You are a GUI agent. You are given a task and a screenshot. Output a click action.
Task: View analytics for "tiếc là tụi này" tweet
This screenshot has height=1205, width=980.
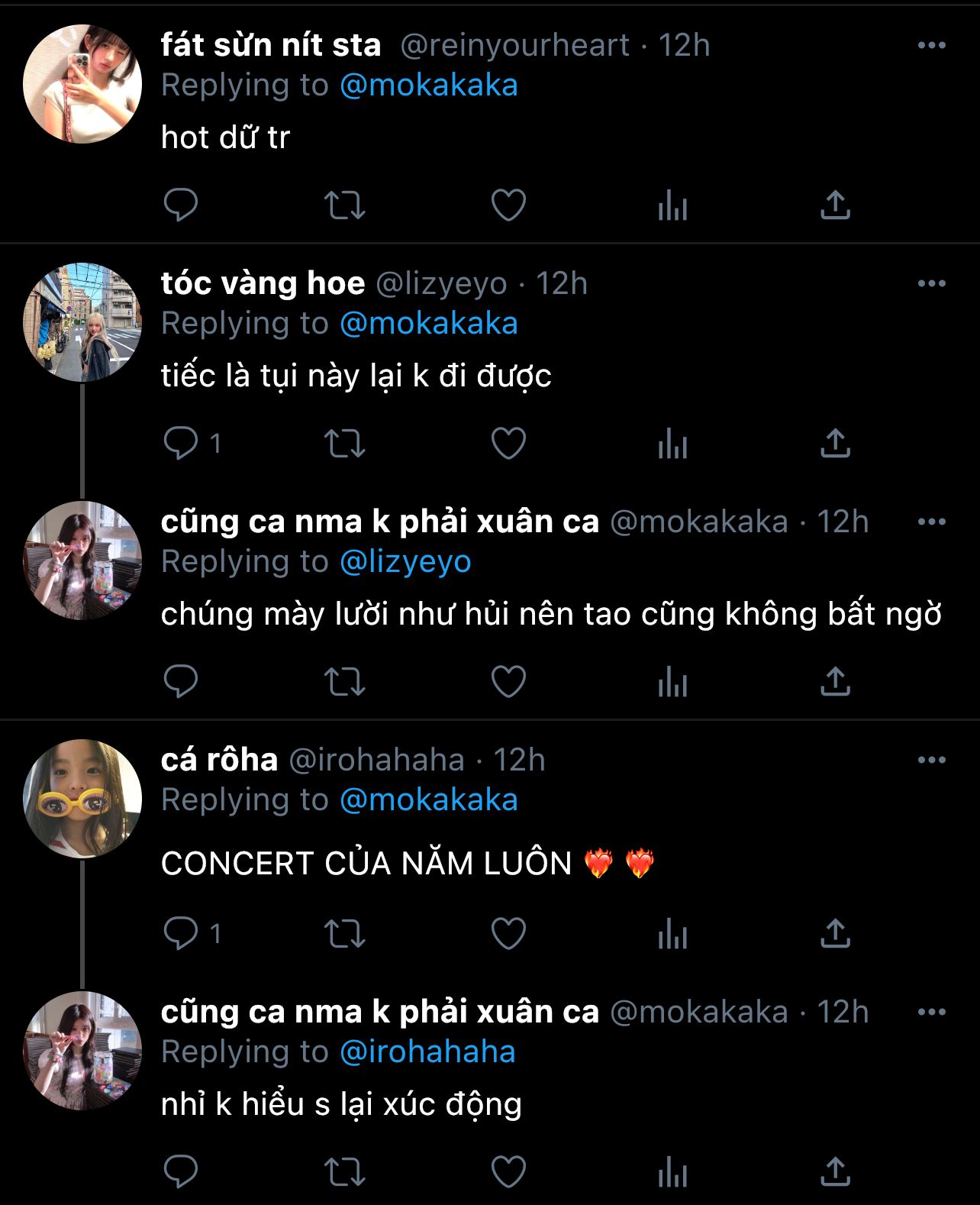(x=672, y=443)
